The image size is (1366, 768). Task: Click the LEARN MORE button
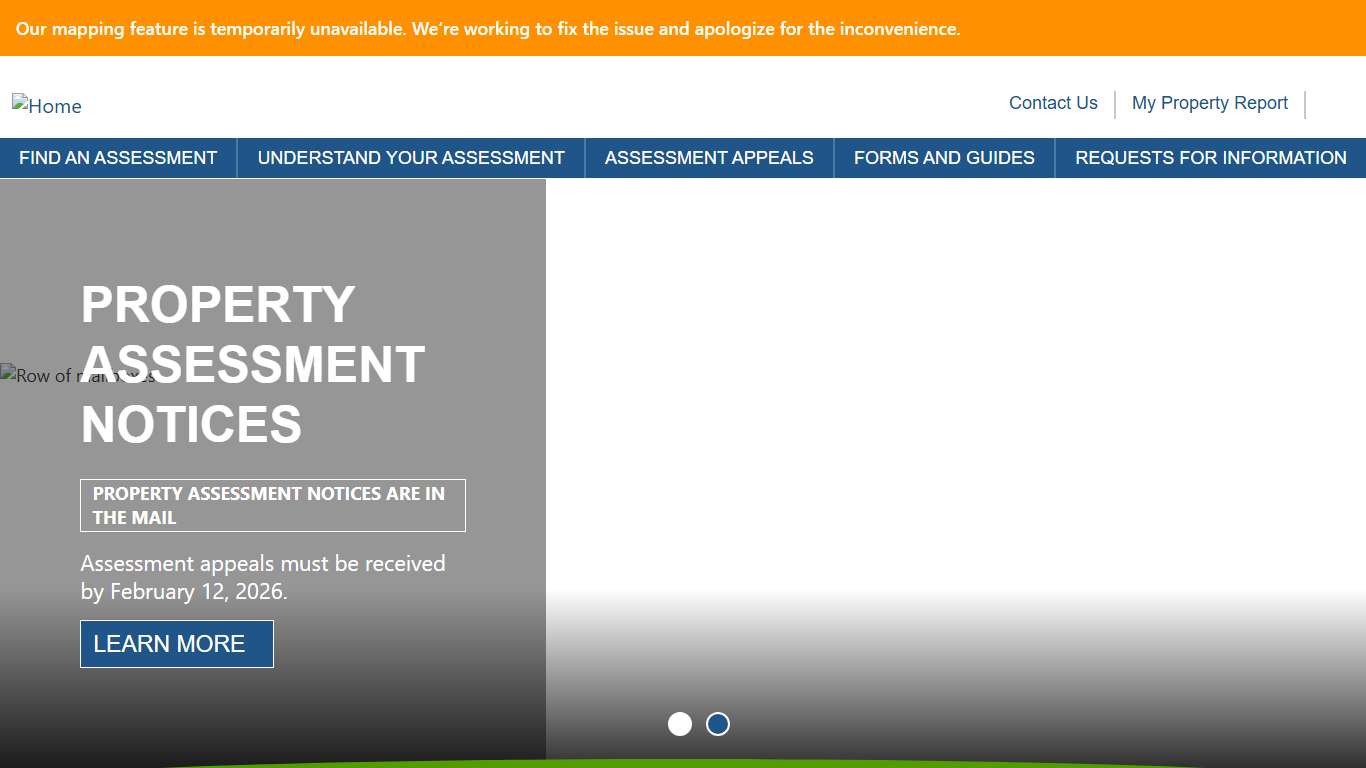176,643
